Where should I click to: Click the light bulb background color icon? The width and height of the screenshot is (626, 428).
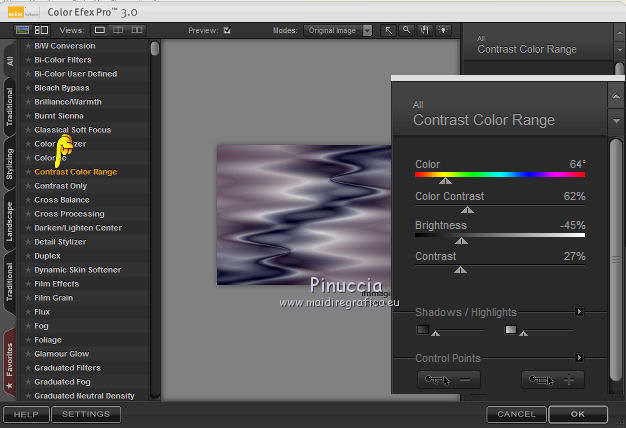443,30
